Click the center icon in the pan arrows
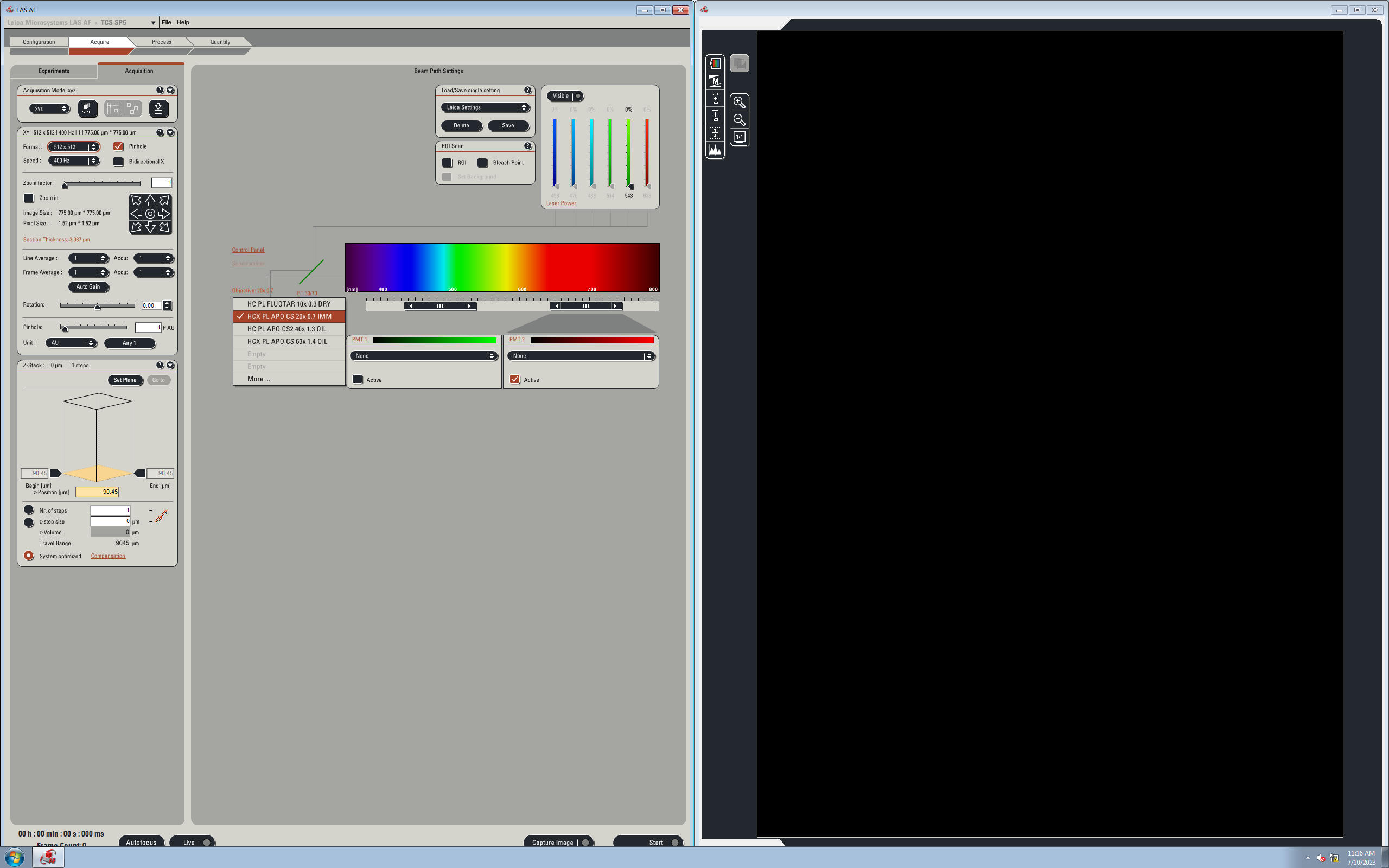Screen dimensions: 1389x868 pyautogui.click(x=150, y=214)
